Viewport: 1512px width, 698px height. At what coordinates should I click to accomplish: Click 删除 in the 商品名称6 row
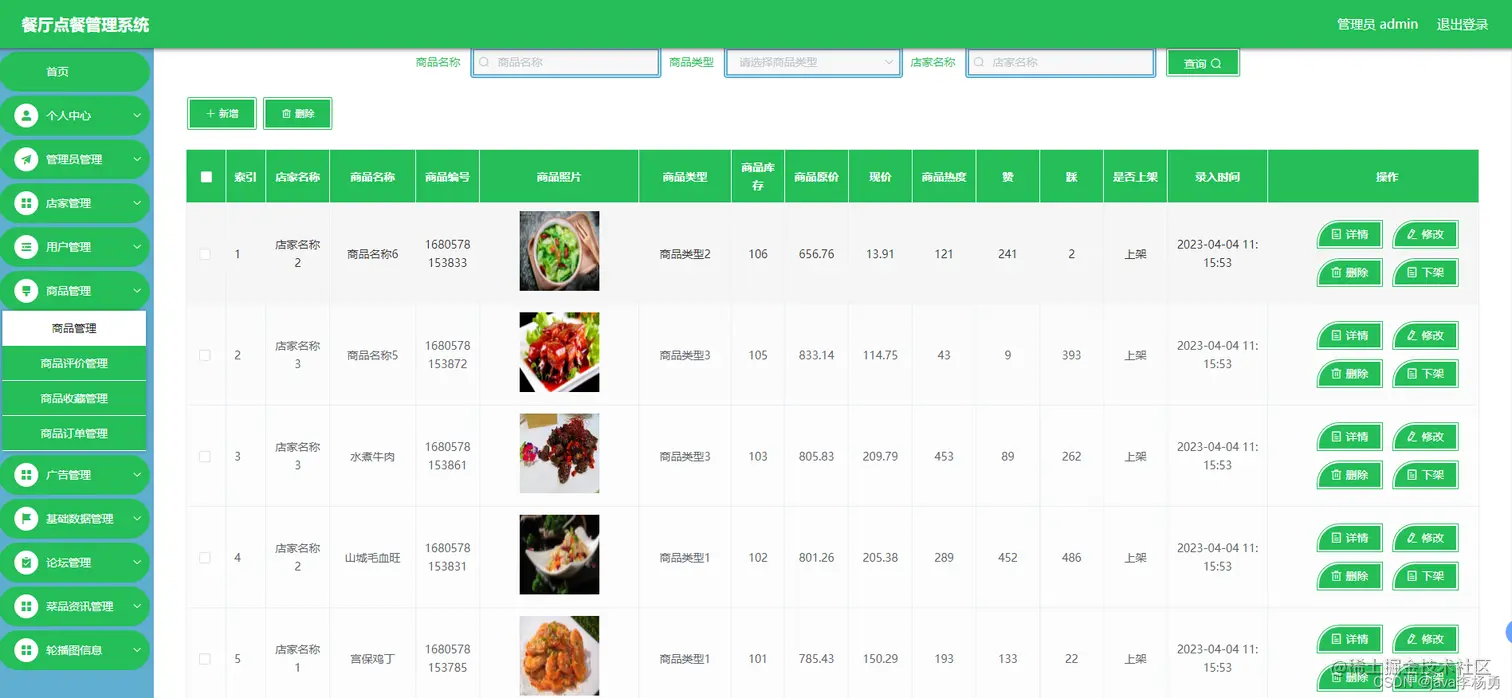1349,272
